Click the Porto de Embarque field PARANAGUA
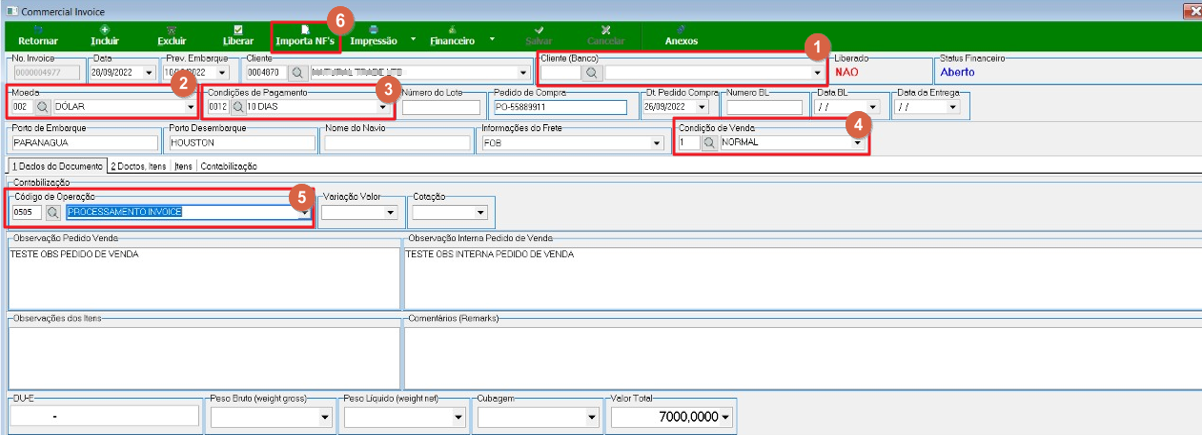The height and width of the screenshot is (435, 1202). coord(84,143)
